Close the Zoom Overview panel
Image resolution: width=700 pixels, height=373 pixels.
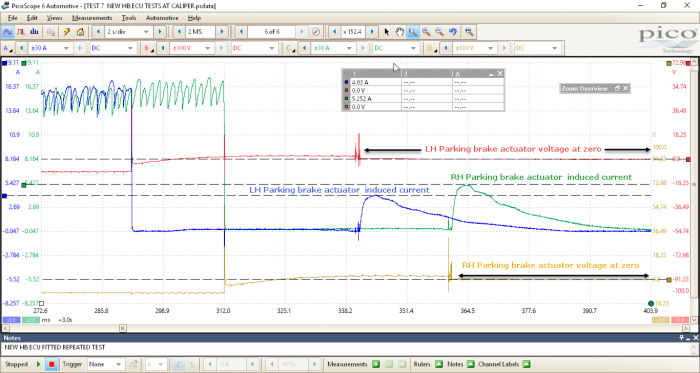[625, 88]
